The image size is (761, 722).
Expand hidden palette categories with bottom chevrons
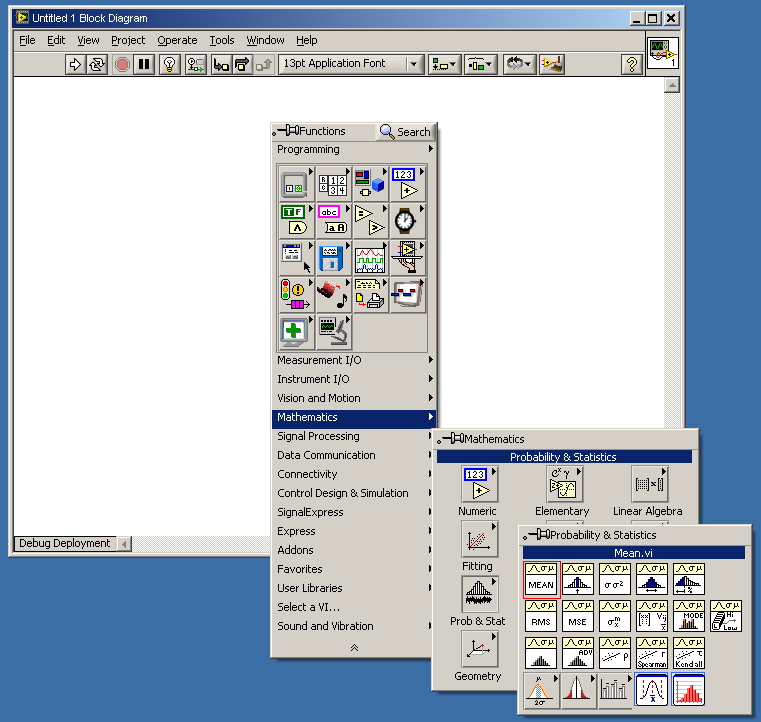pos(354,648)
